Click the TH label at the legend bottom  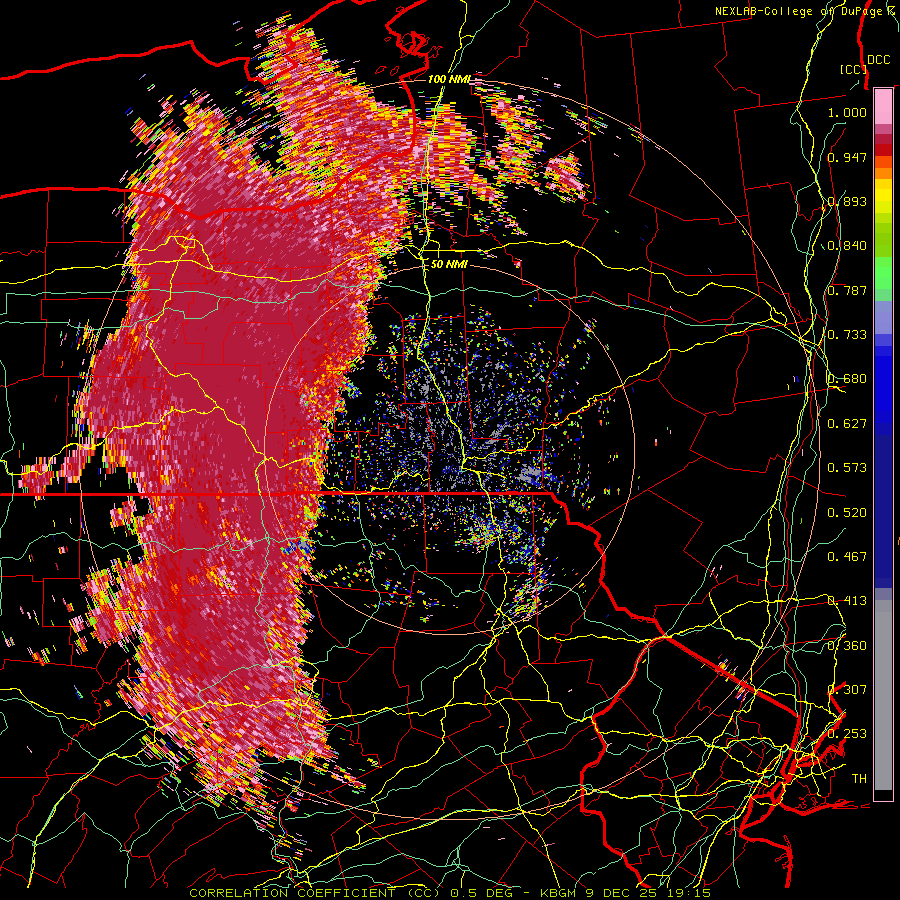pyautogui.click(x=859, y=779)
